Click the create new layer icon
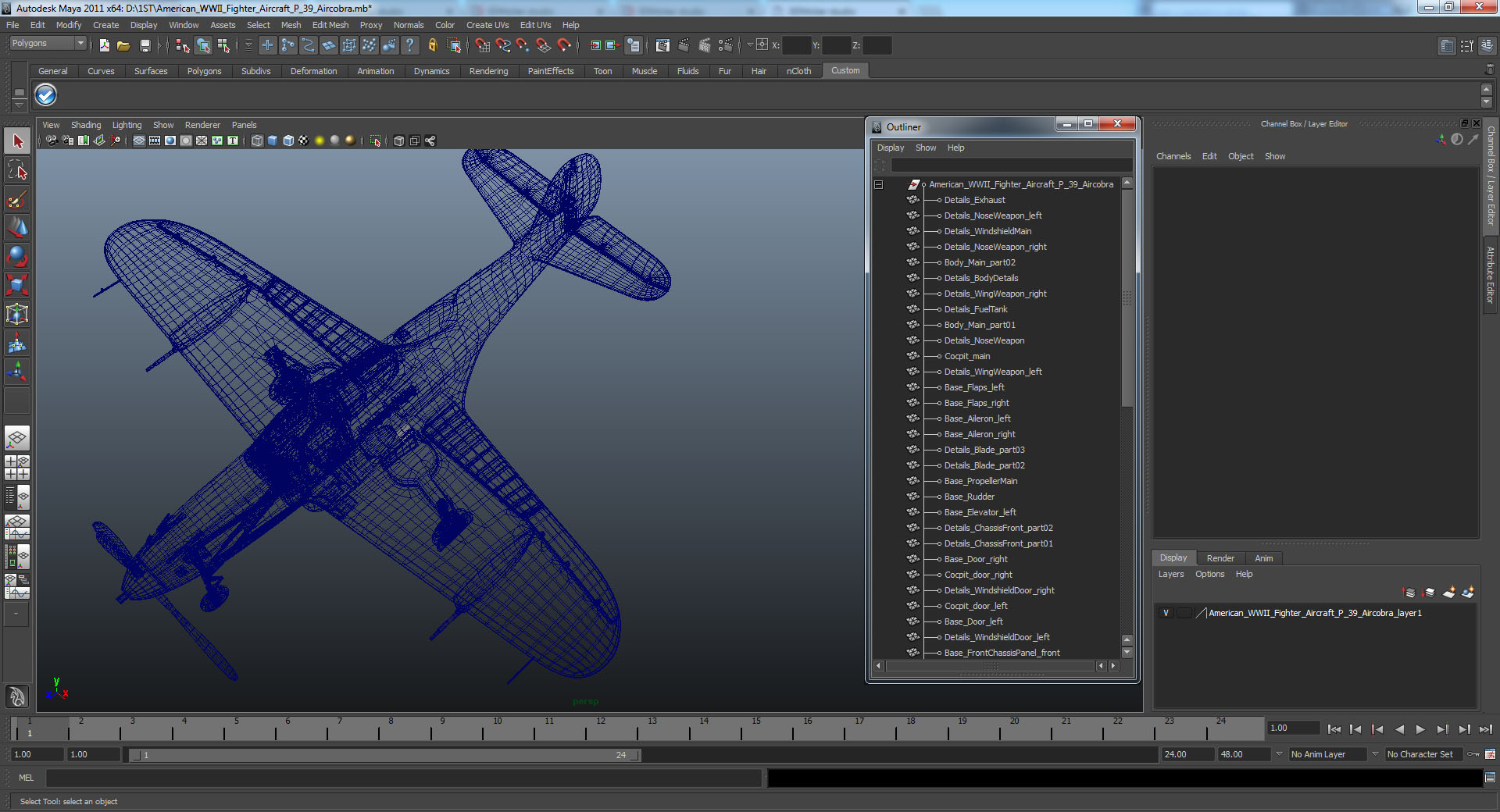This screenshot has height=812, width=1500. [1449, 593]
